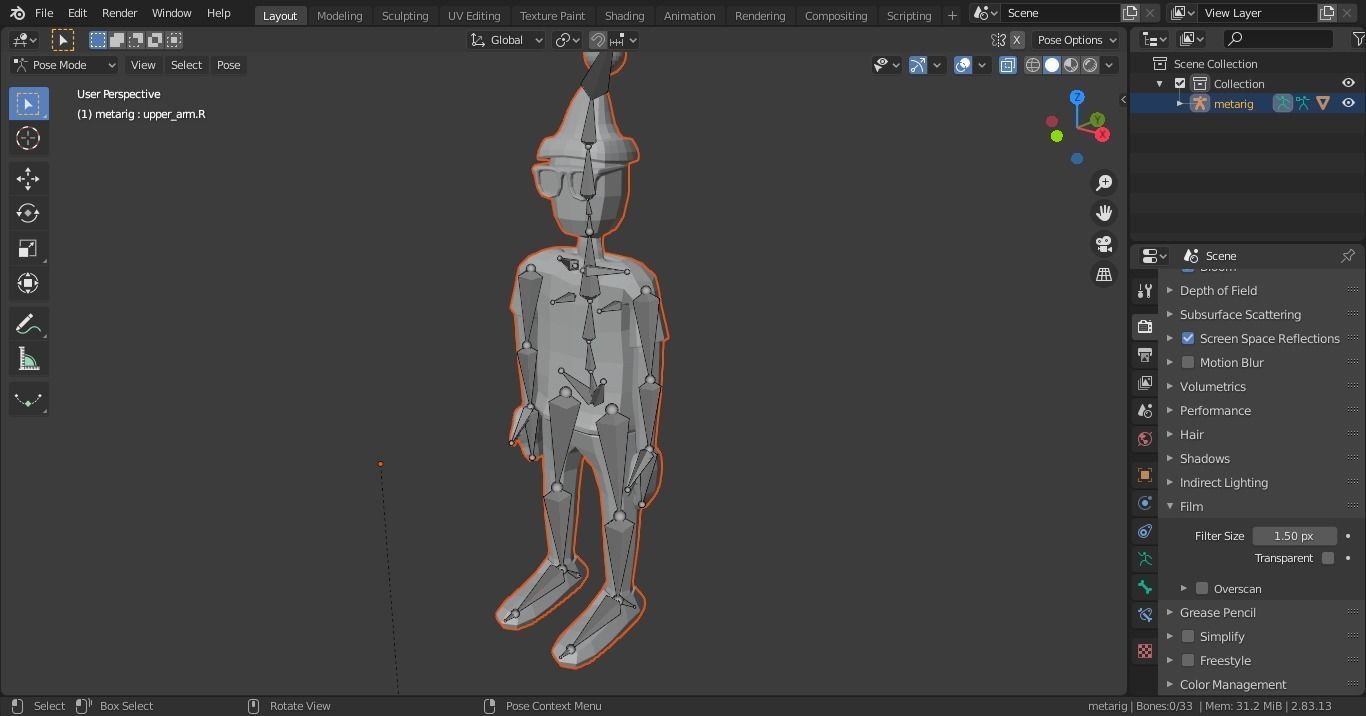Switch to the UV Editing workspace tab
The height and width of the screenshot is (716, 1366).
(474, 15)
